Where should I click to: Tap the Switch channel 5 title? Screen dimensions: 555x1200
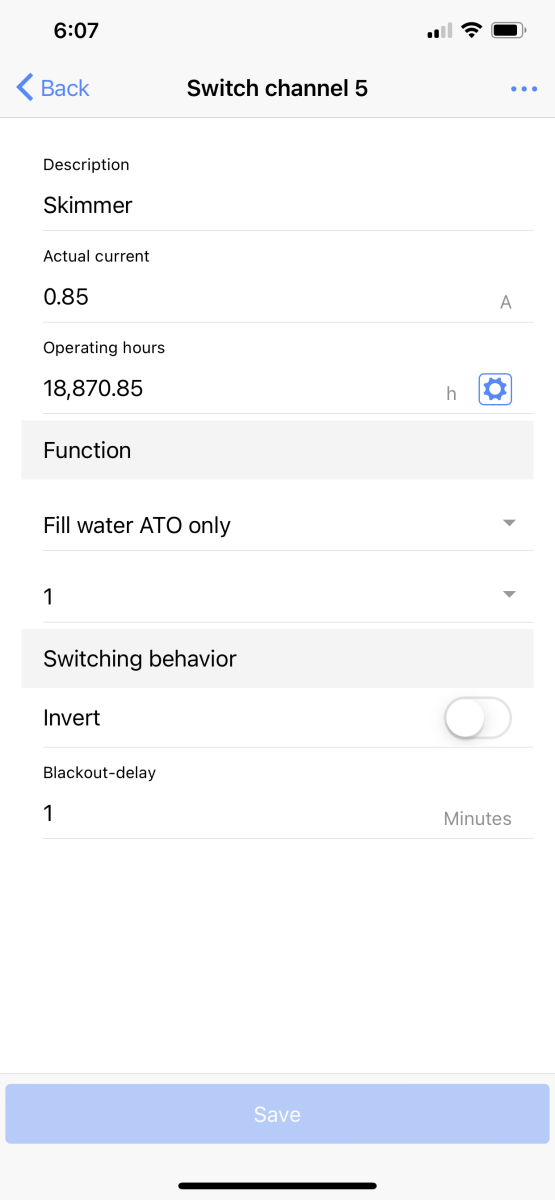pos(277,88)
